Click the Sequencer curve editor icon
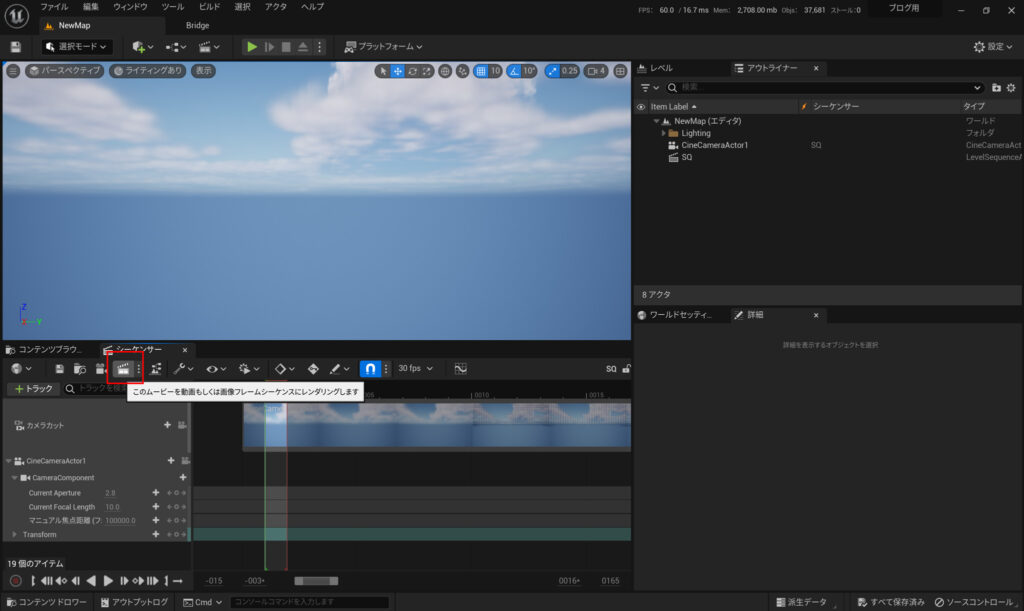 pos(460,369)
